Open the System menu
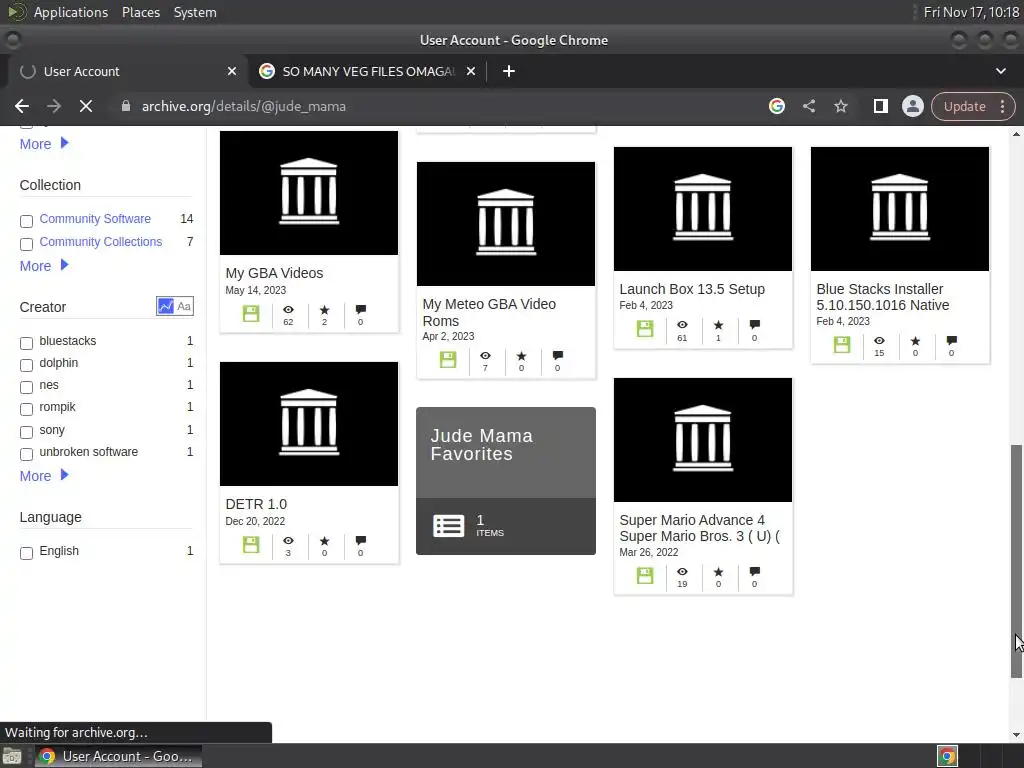This screenshot has width=1024, height=768. point(195,12)
